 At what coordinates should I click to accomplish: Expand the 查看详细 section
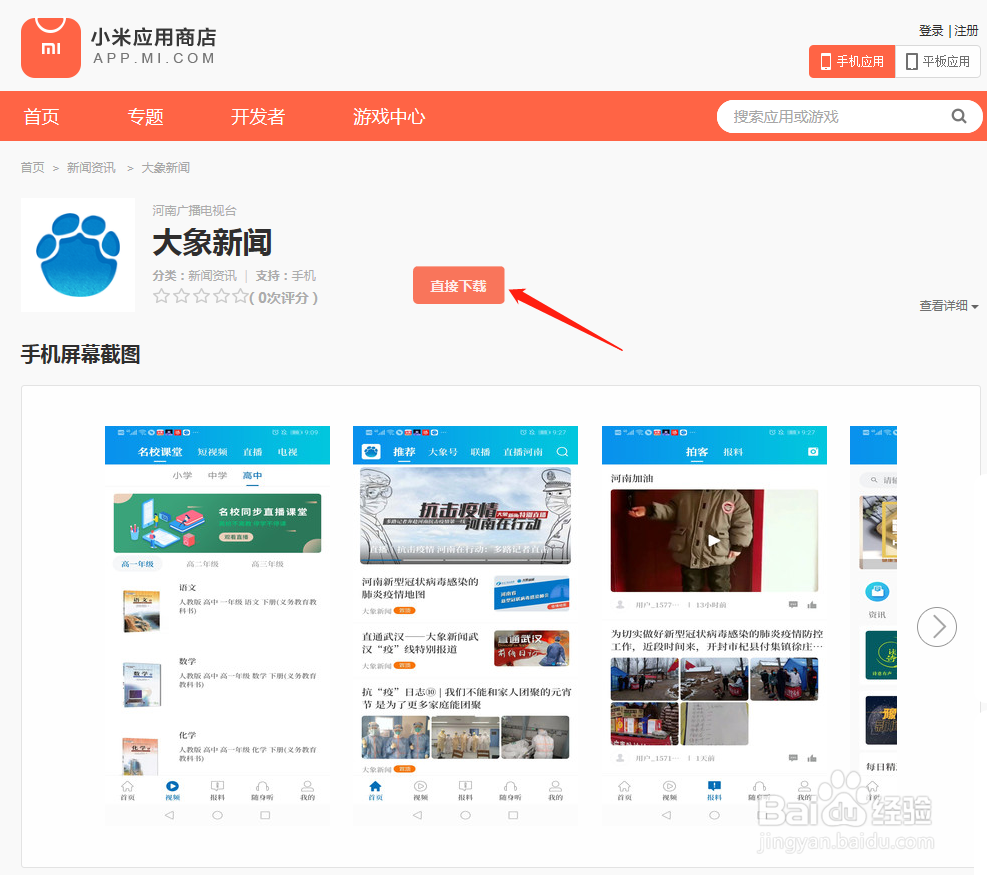[946, 305]
